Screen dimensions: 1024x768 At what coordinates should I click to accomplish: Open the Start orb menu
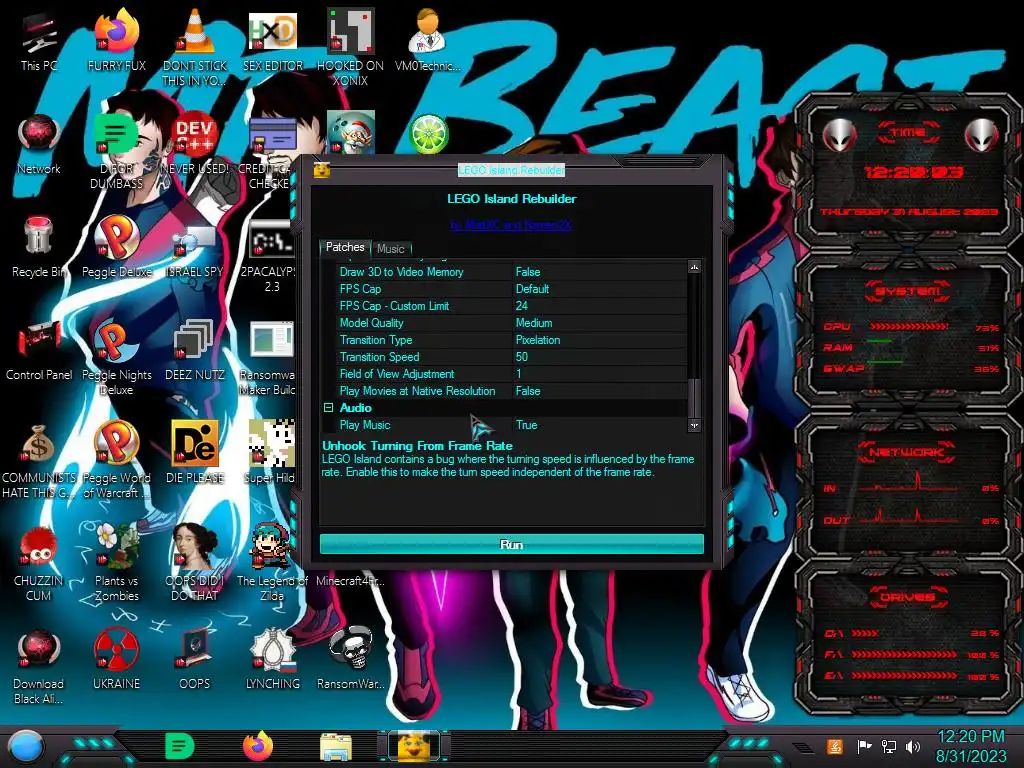click(x=26, y=747)
